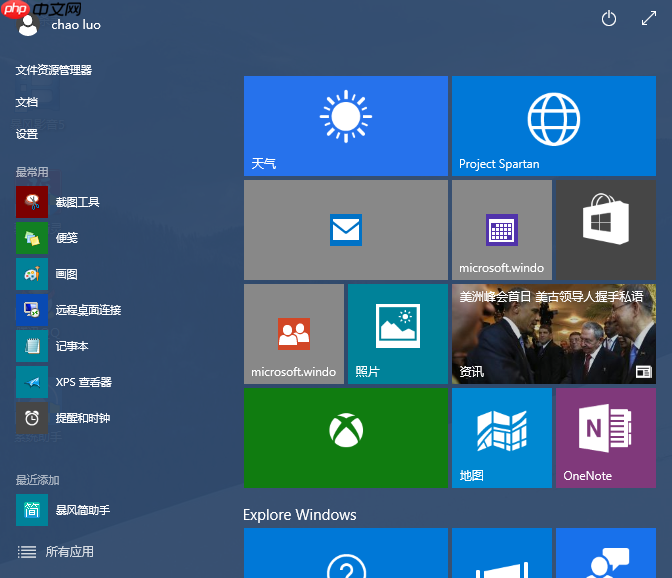Click the power button icon

click(x=609, y=18)
